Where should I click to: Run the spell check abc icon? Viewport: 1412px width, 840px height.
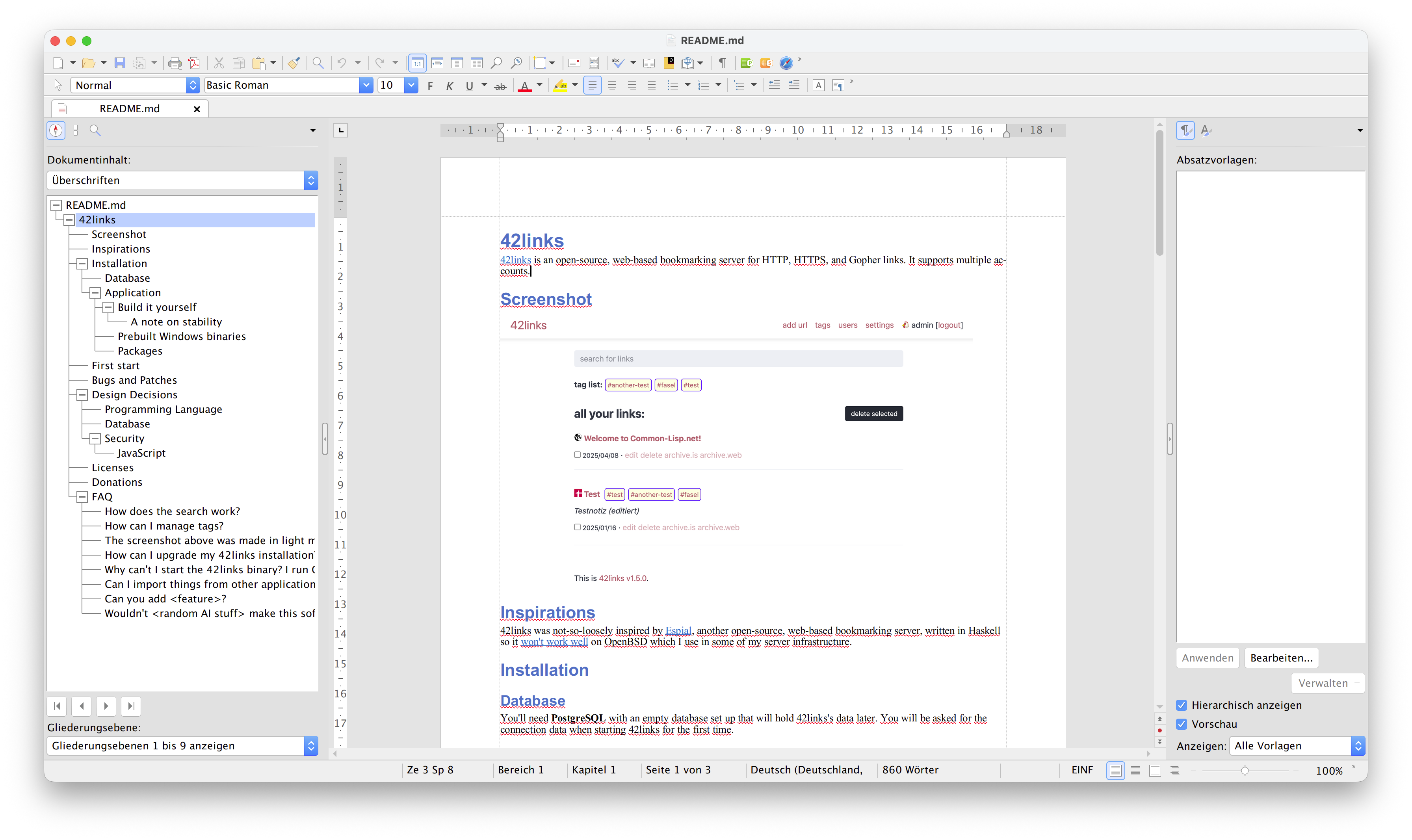click(618, 63)
